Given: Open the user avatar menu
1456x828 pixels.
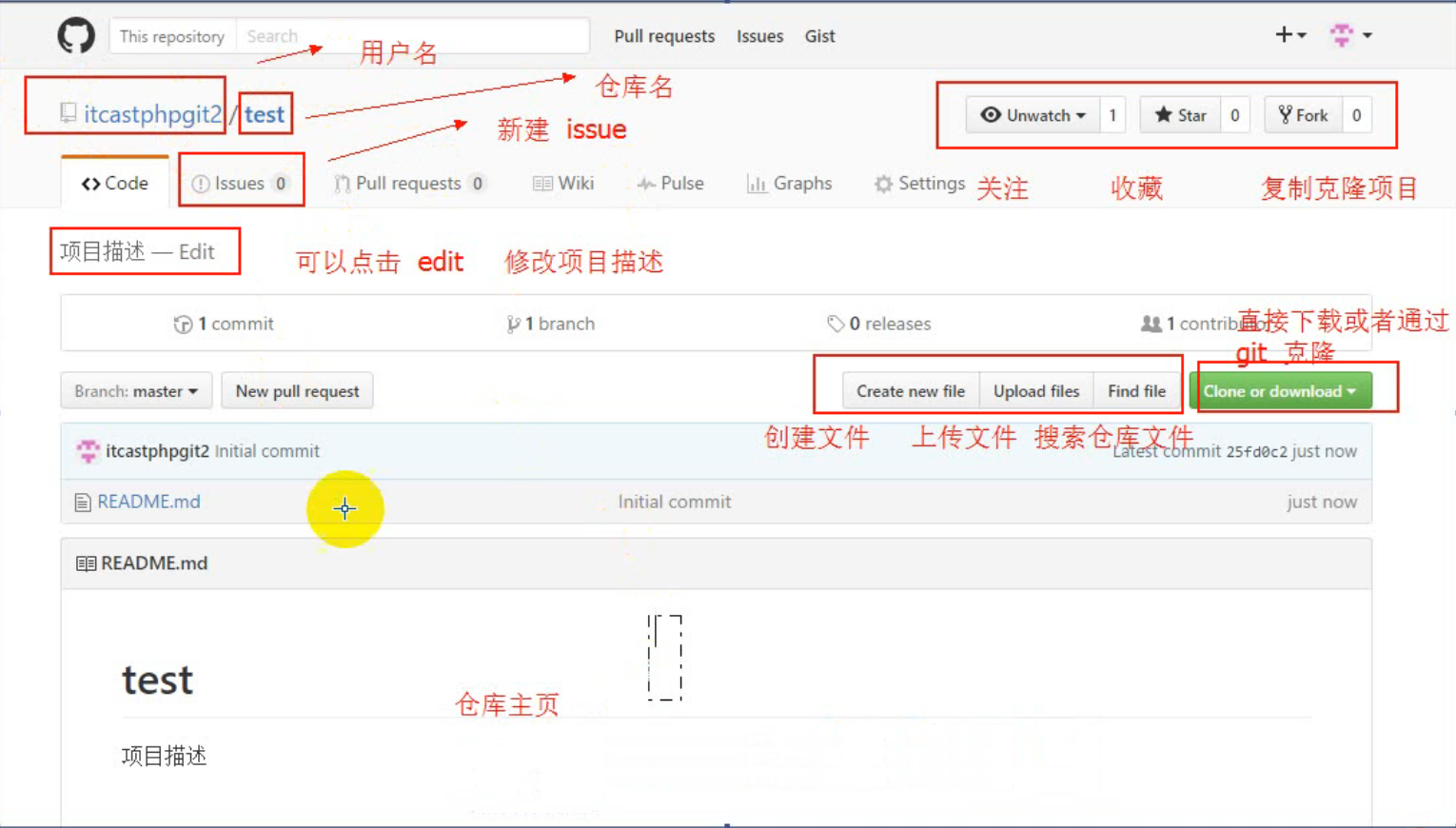Looking at the screenshot, I should pos(1350,35).
